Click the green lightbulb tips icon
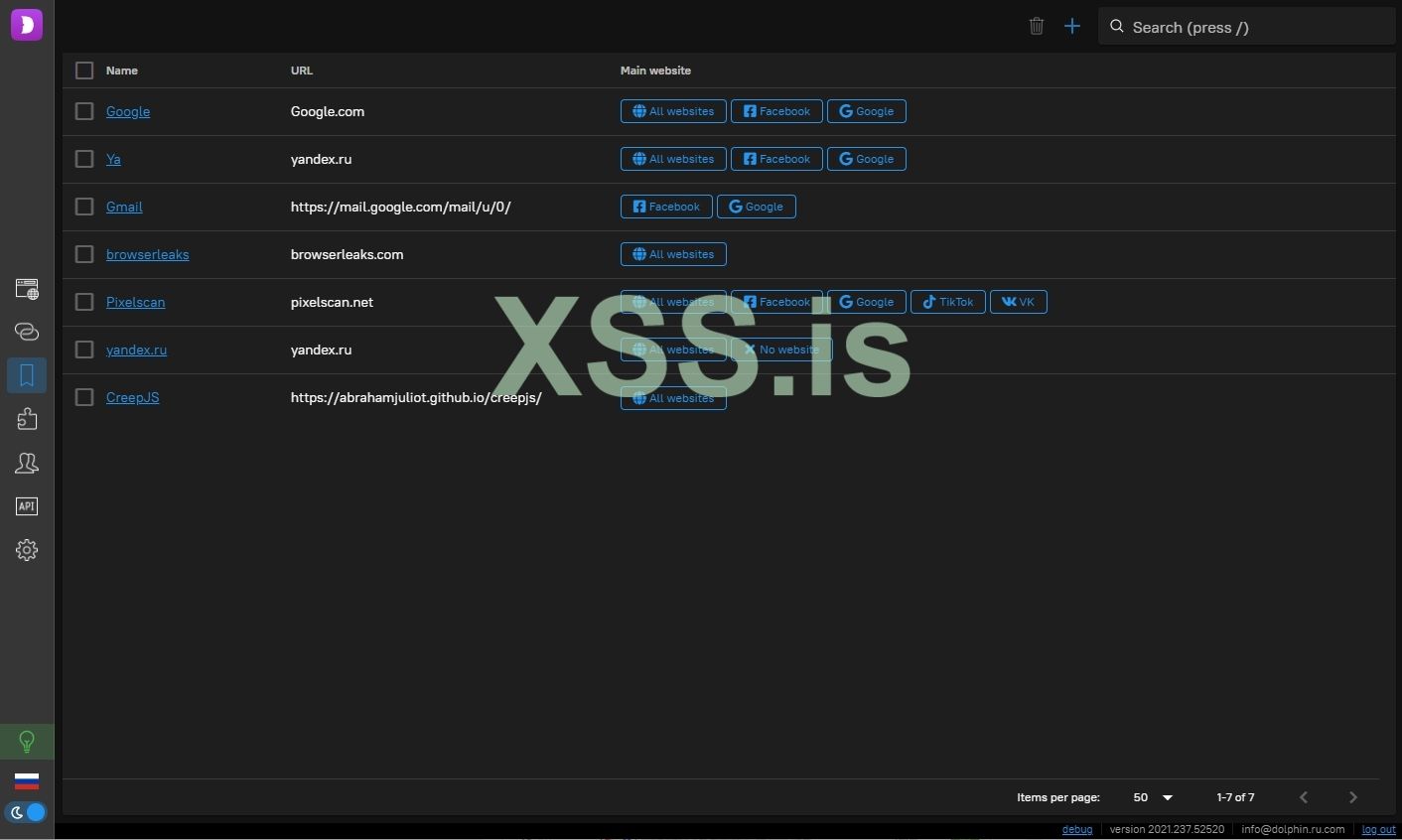The height and width of the screenshot is (840, 1402). pyautogui.click(x=27, y=742)
